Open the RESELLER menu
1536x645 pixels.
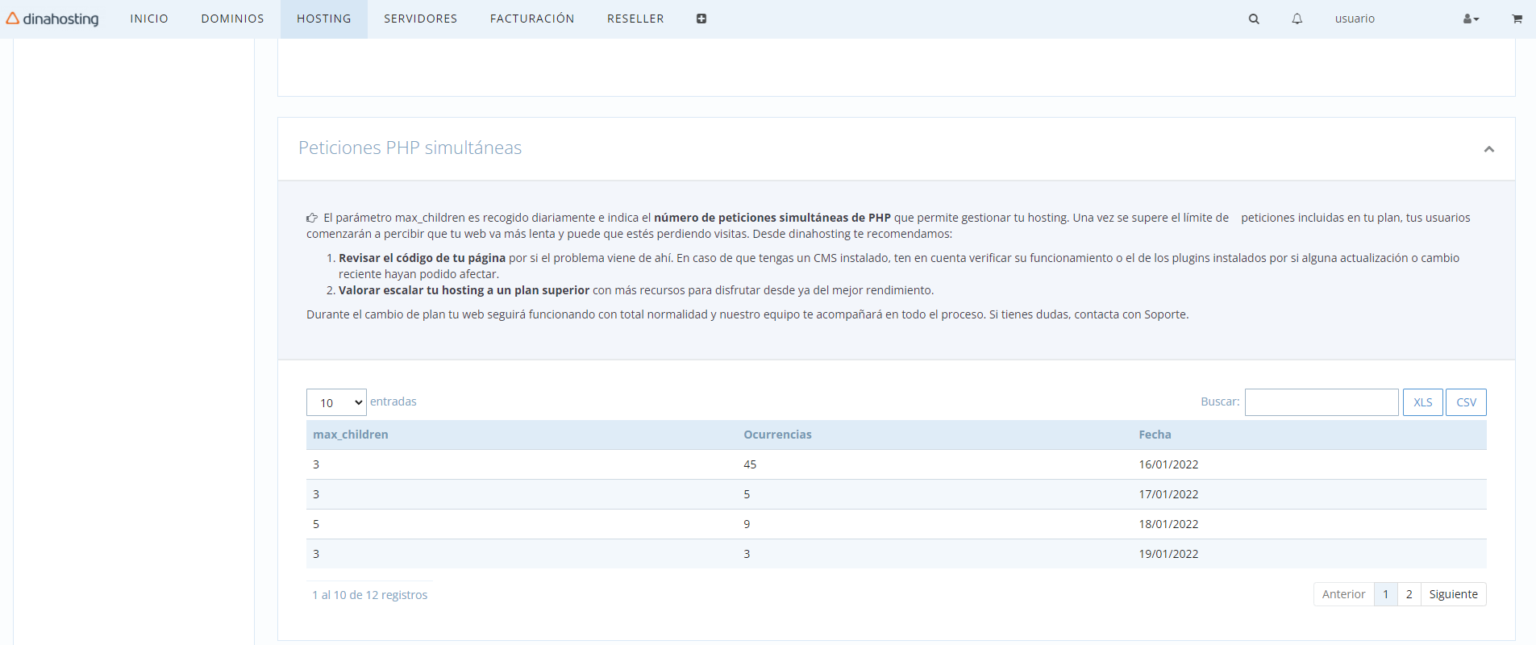pyautogui.click(x=635, y=19)
